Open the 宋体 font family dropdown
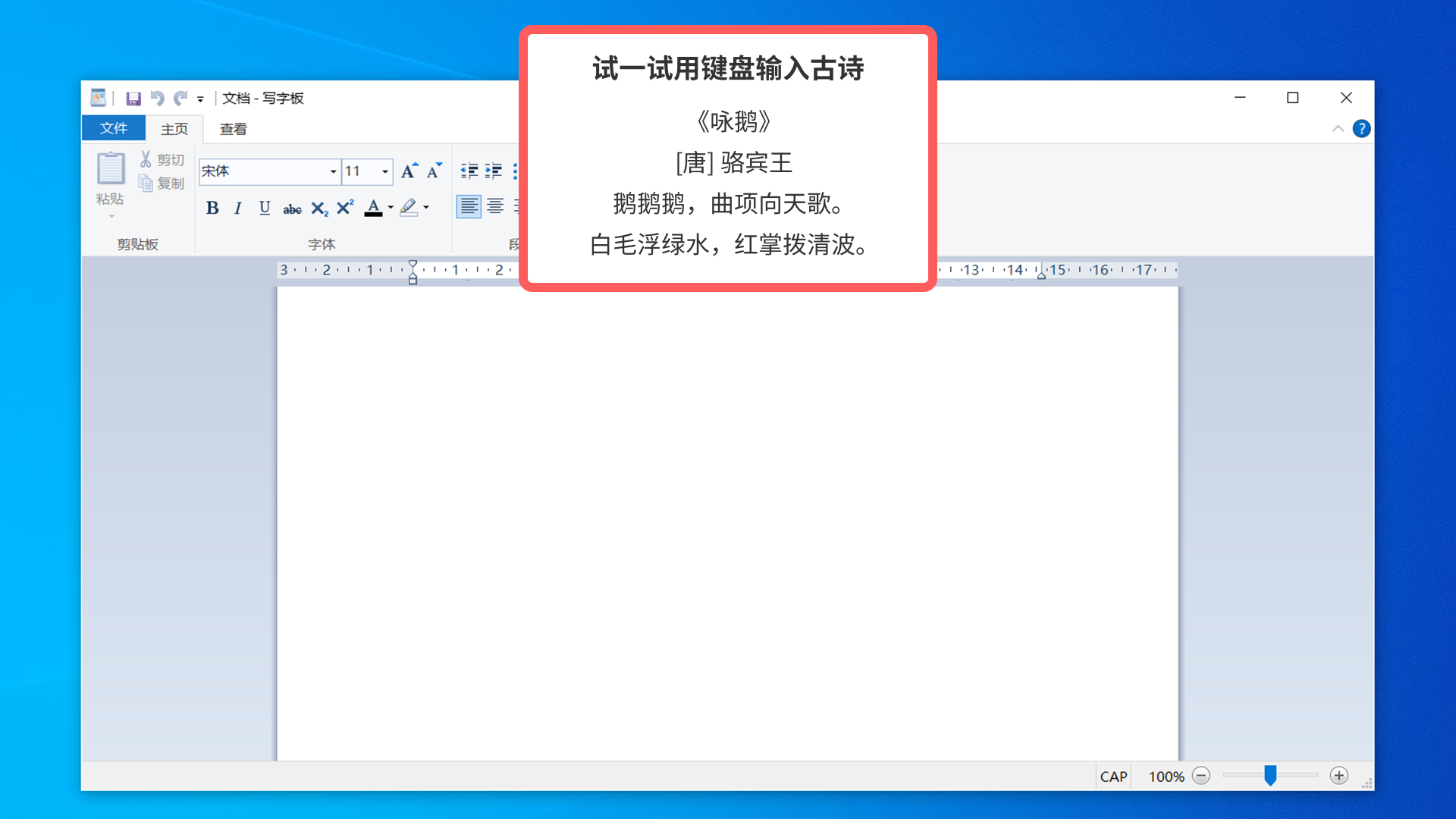 333,171
